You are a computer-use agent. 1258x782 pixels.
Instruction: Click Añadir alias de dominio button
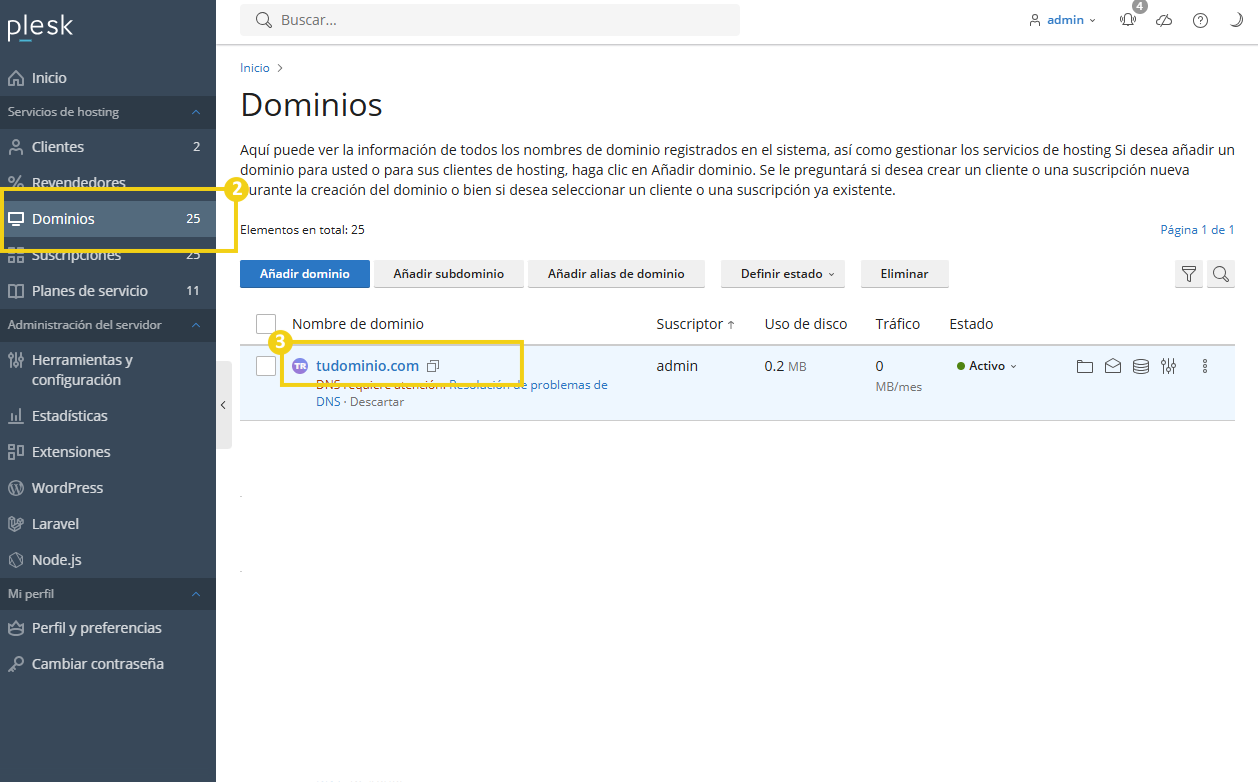click(616, 274)
